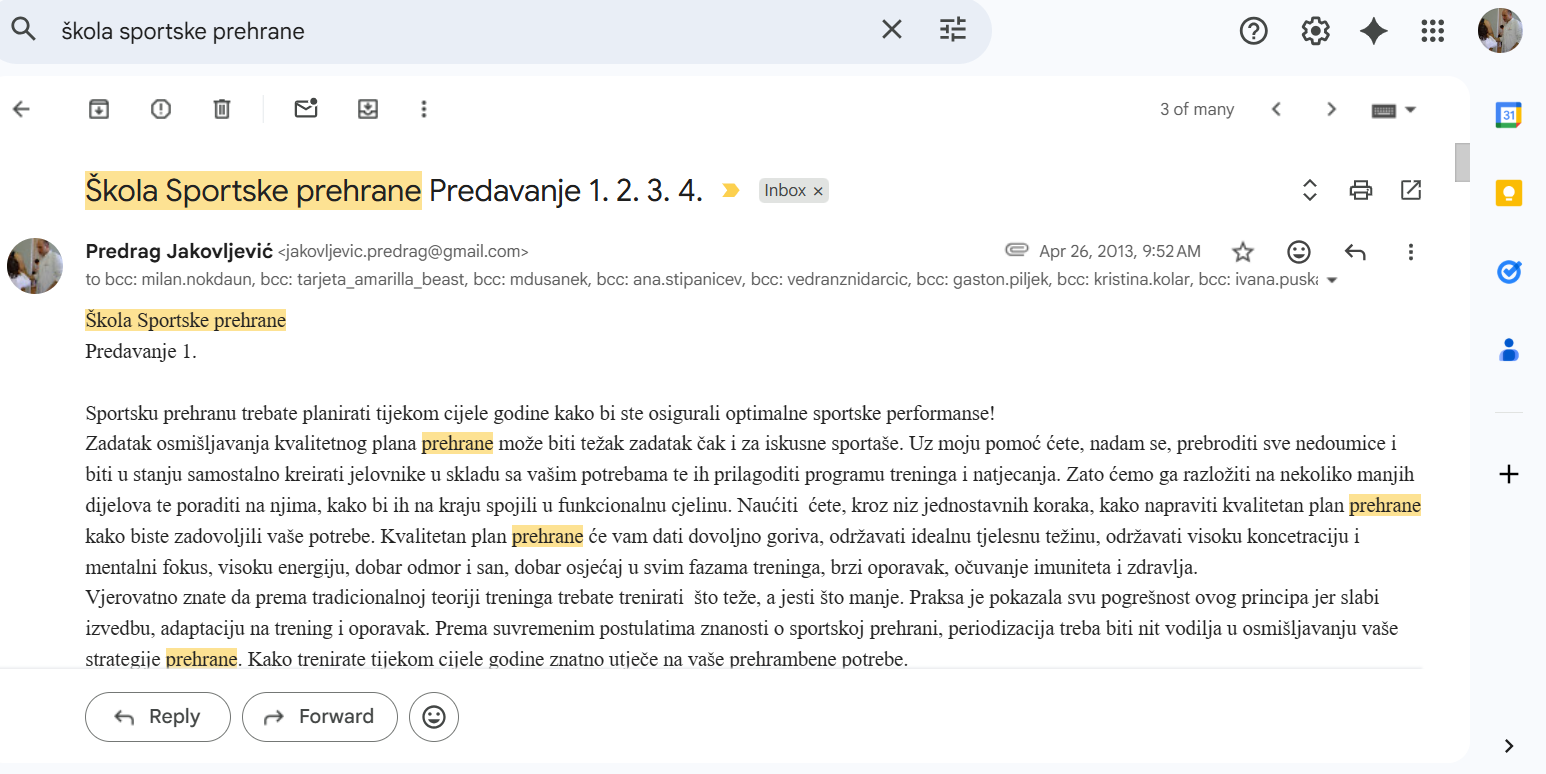
Task: Click the date 'Apr 26, 2013, 9:52 AM'
Action: tap(1120, 251)
